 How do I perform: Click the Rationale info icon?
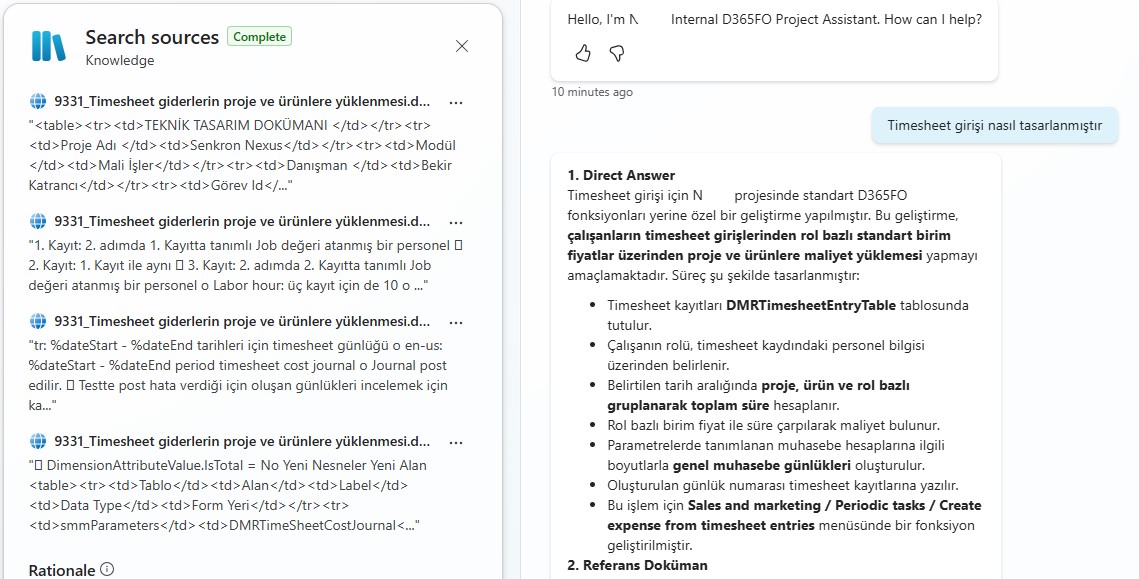pyautogui.click(x=107, y=569)
